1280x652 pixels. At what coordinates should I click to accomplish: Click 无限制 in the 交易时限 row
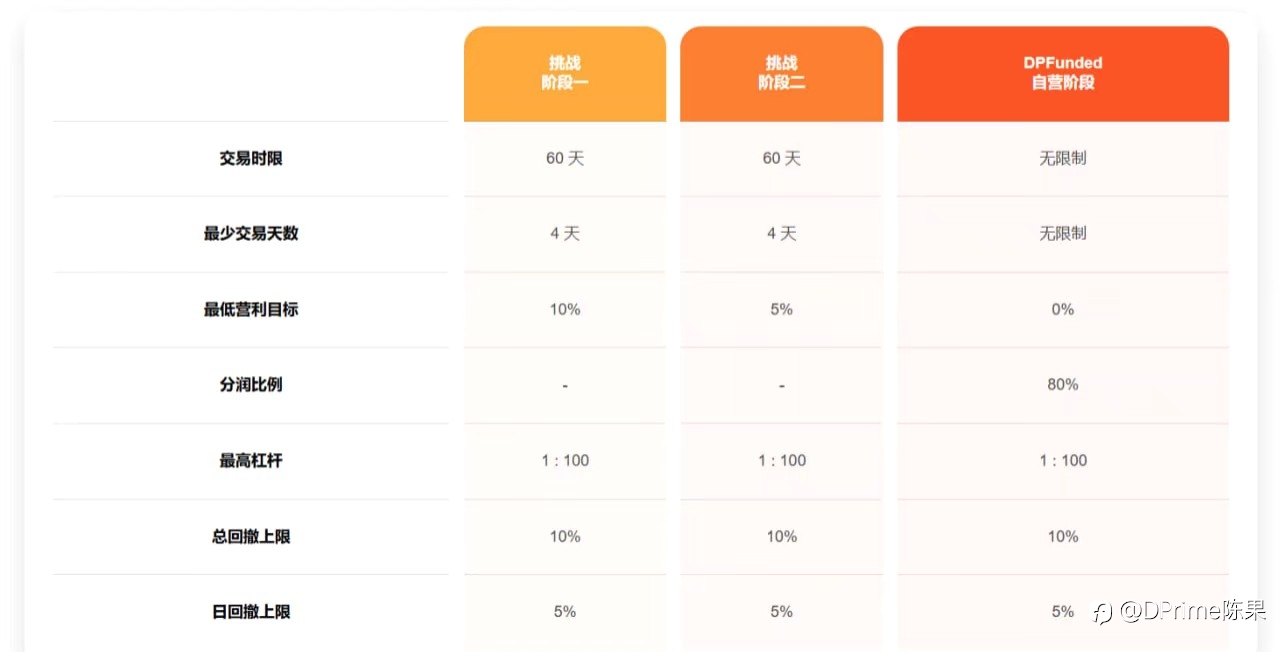point(1063,158)
